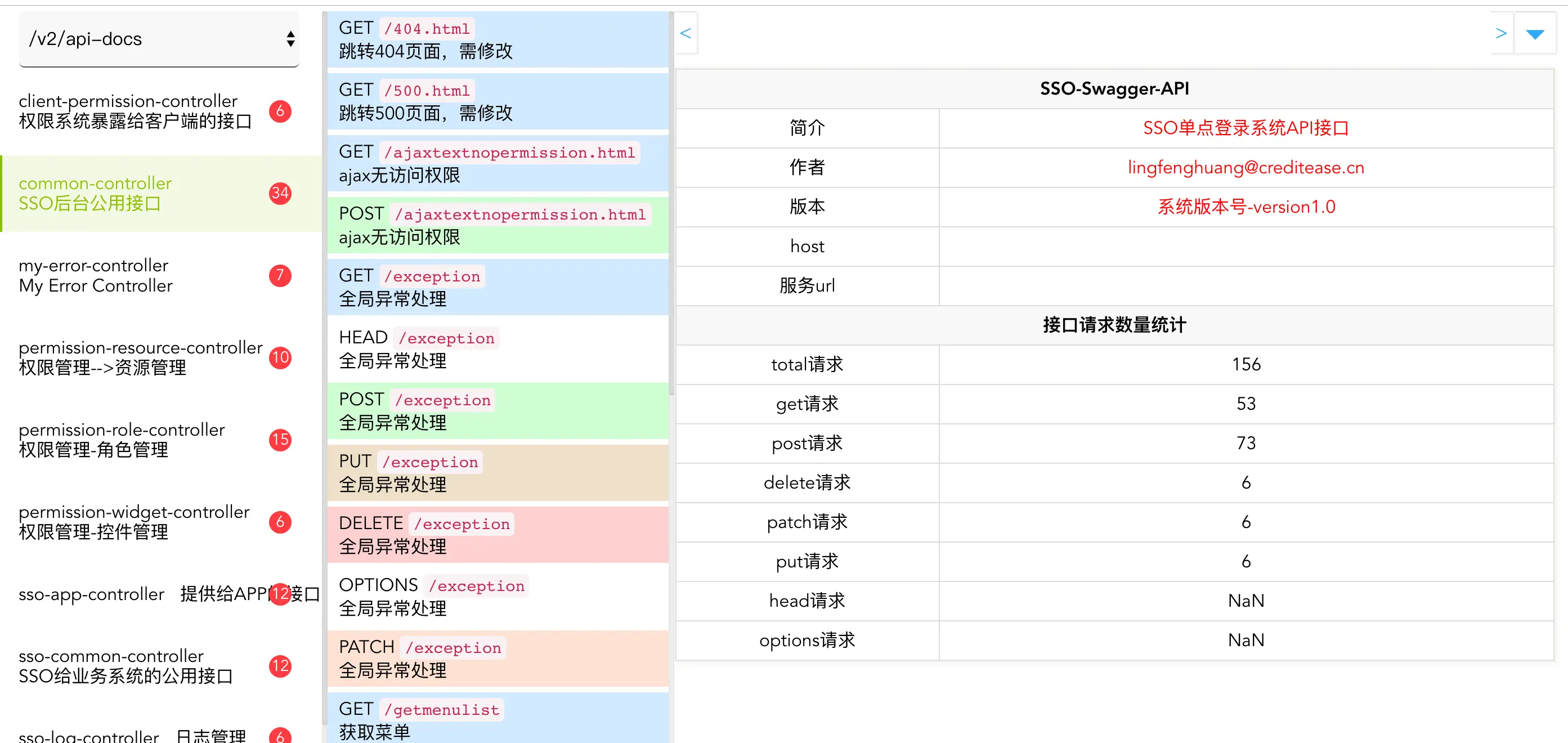Open GET /404.html endpoint

coord(497,39)
